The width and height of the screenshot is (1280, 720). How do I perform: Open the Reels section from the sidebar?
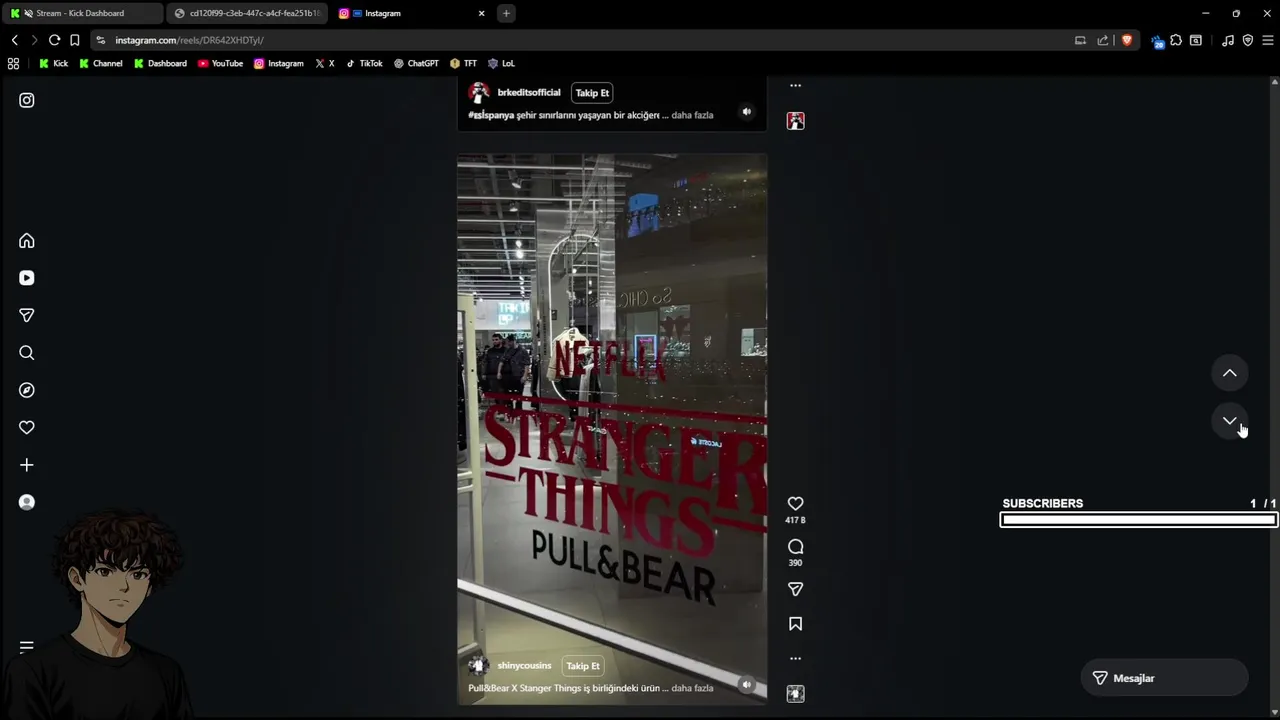(27, 278)
